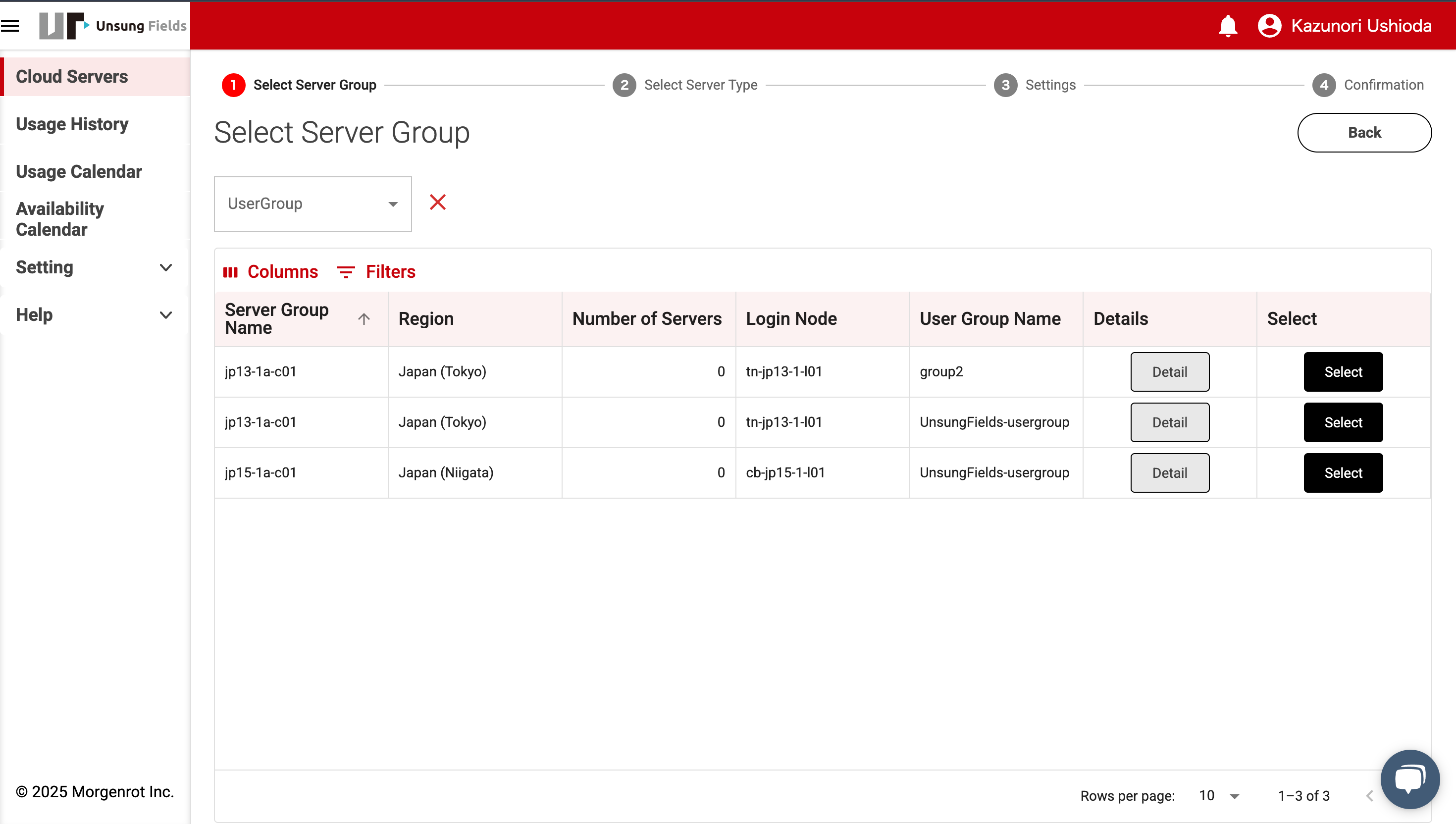Click the Back button

coord(1364,132)
